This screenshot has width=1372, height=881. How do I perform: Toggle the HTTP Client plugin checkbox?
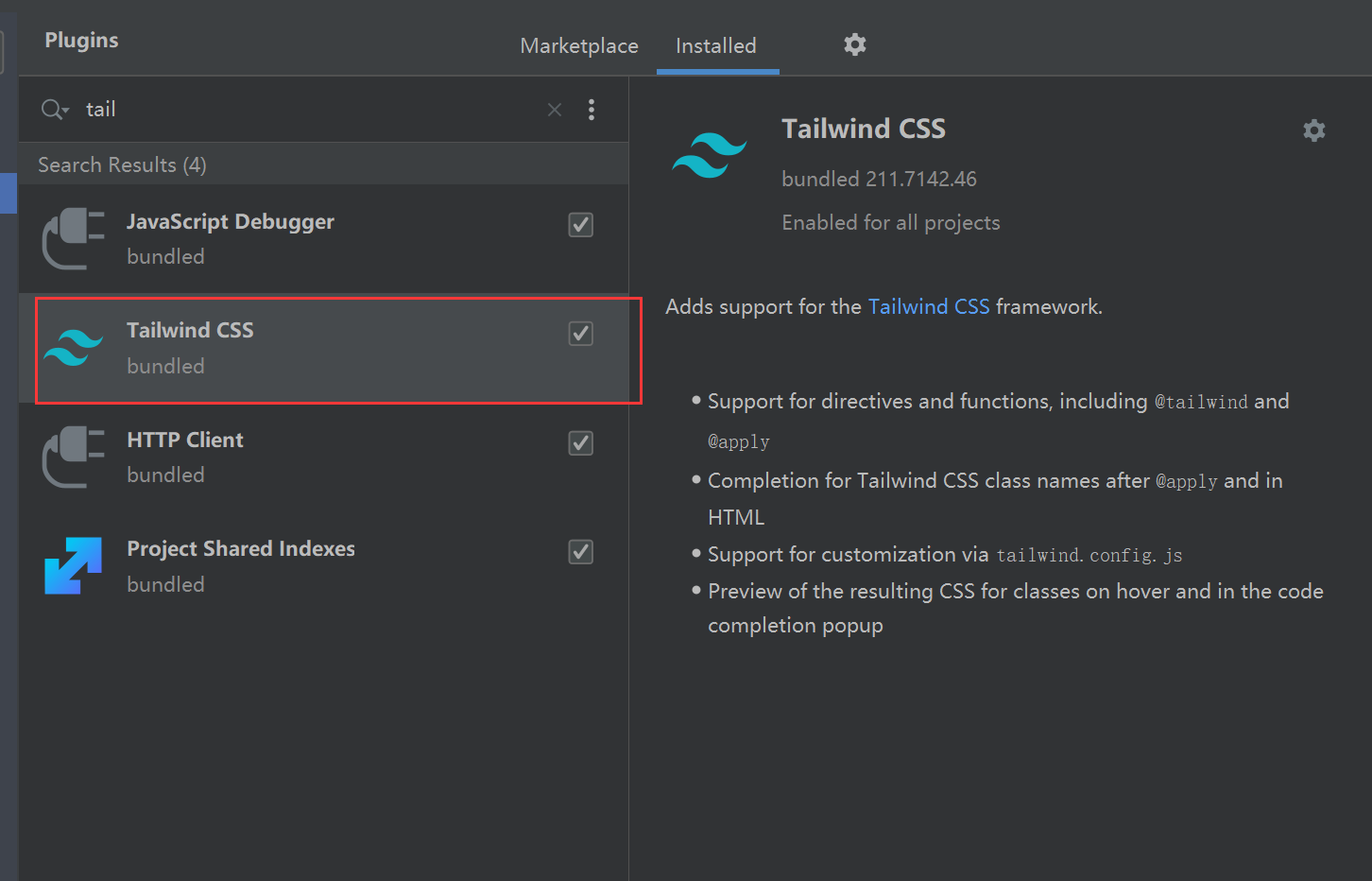click(x=580, y=443)
